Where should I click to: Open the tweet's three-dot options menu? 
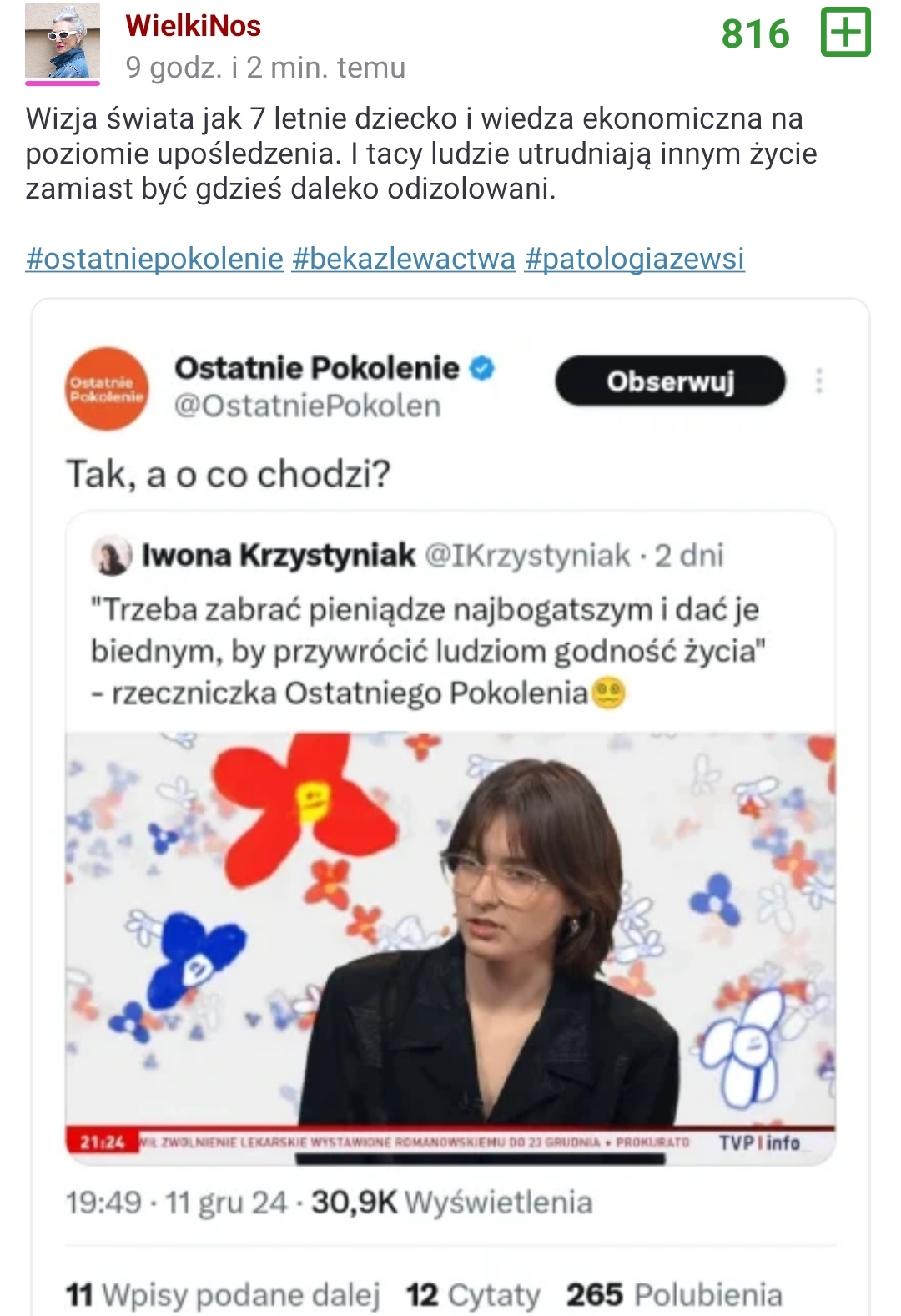pyautogui.click(x=819, y=381)
